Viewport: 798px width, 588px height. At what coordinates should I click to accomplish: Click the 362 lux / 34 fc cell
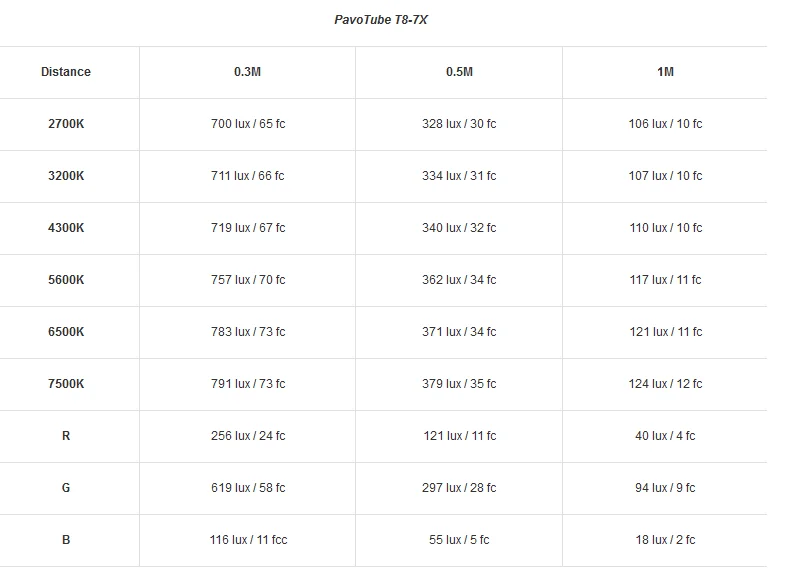[x=459, y=279]
